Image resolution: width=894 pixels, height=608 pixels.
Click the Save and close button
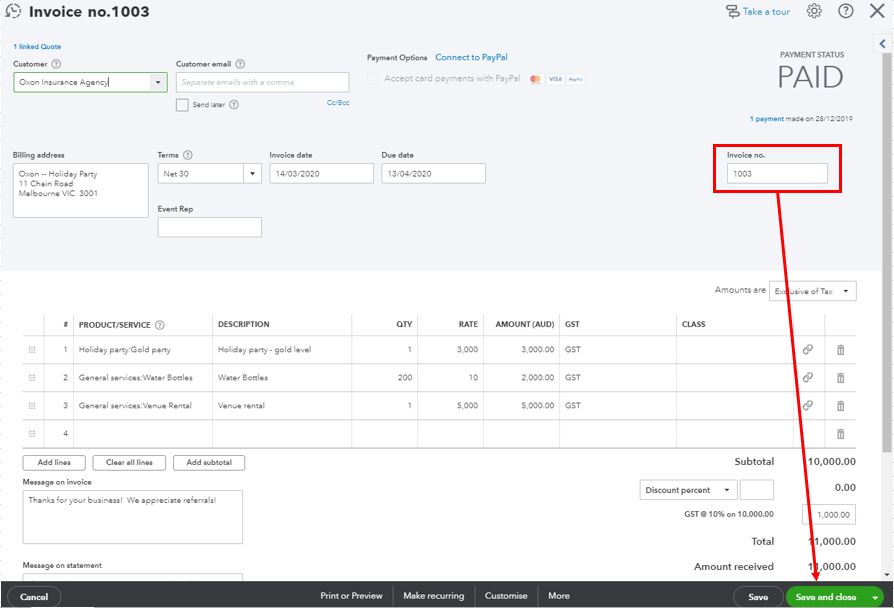coord(825,597)
